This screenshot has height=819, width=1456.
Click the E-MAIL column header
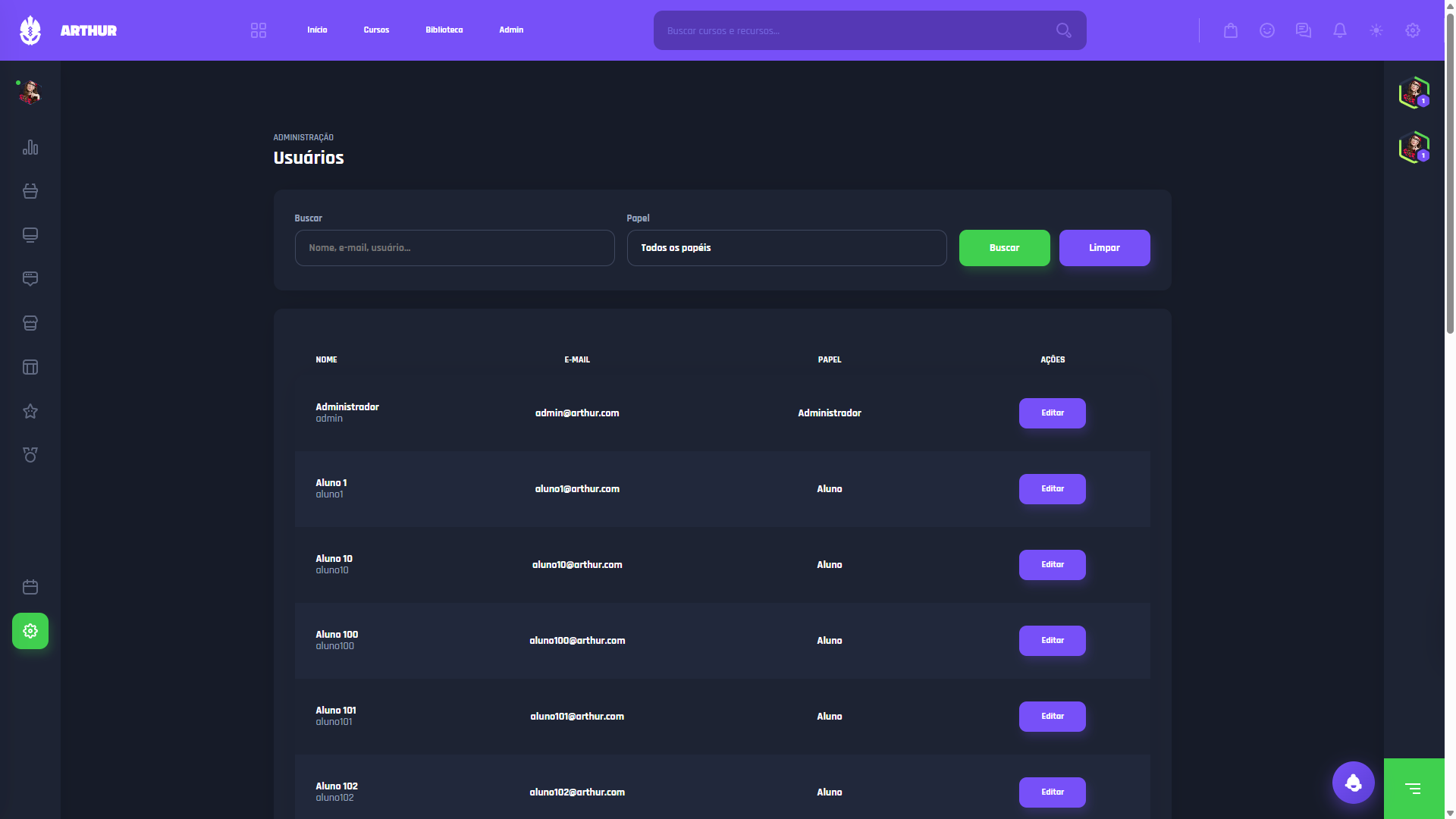577,359
